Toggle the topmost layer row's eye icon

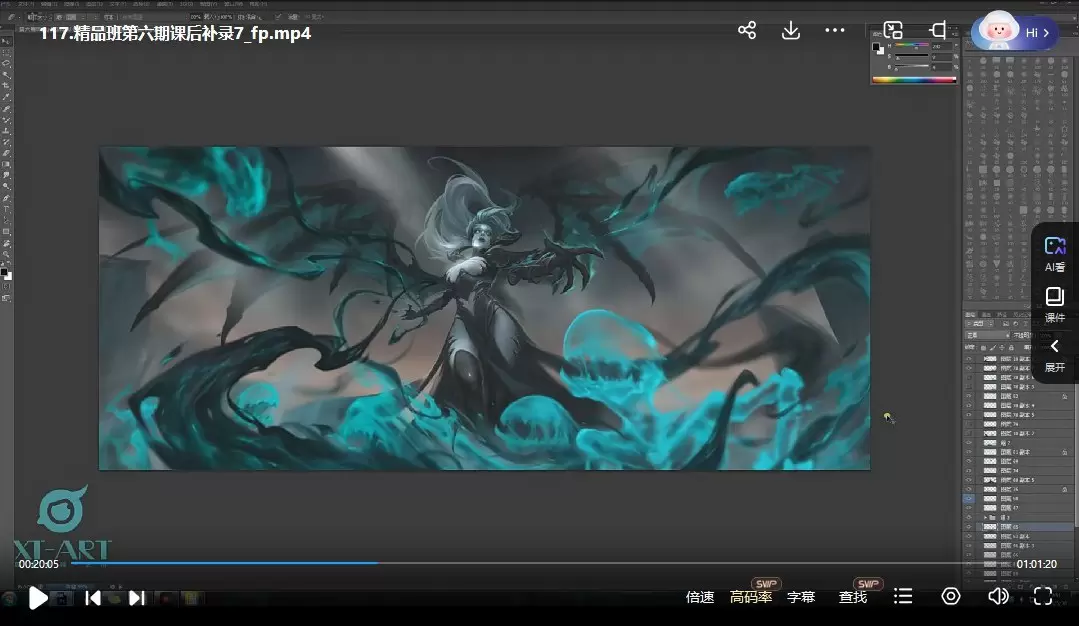point(969,358)
